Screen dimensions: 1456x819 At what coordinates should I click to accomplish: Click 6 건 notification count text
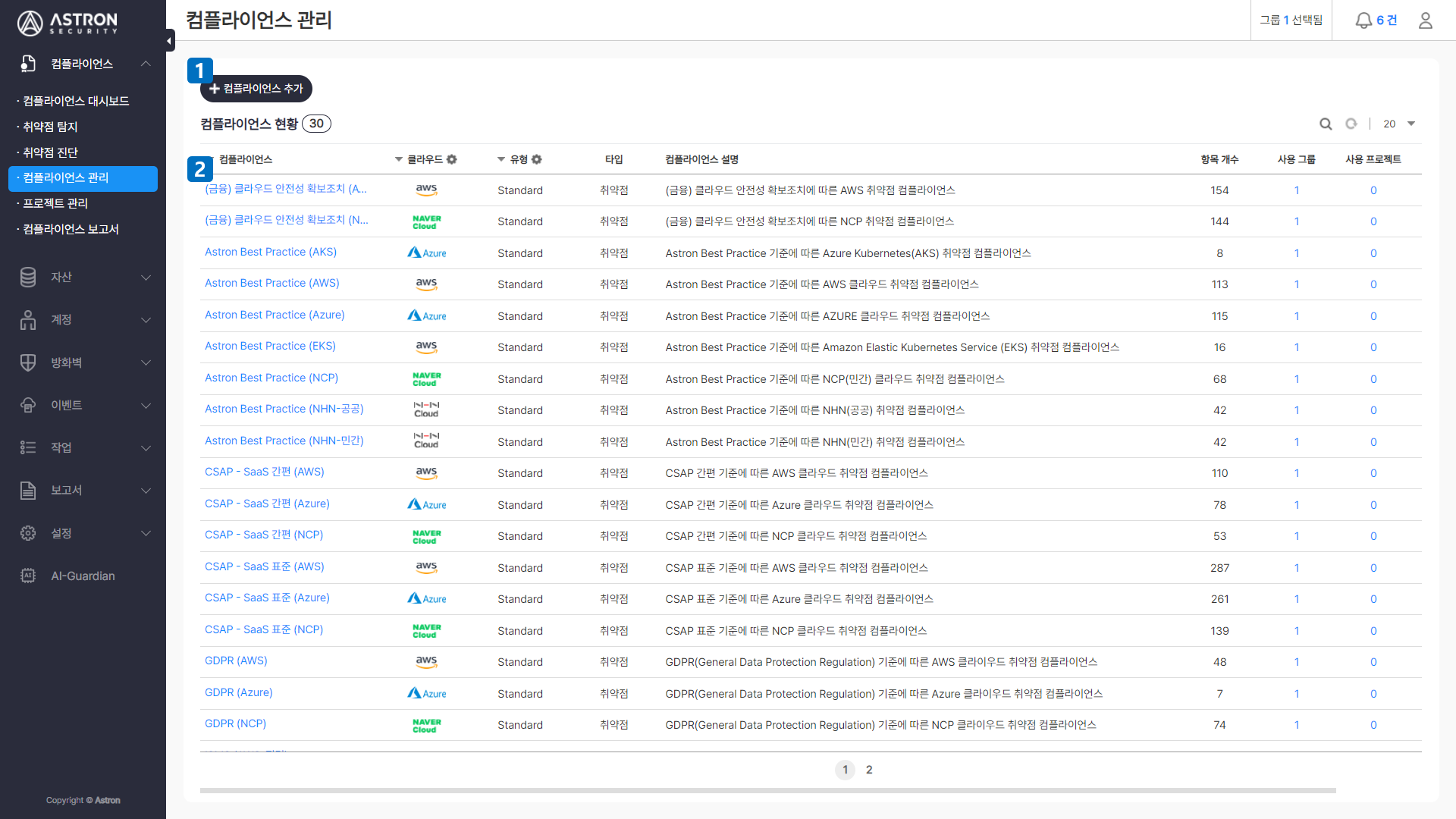1387,20
